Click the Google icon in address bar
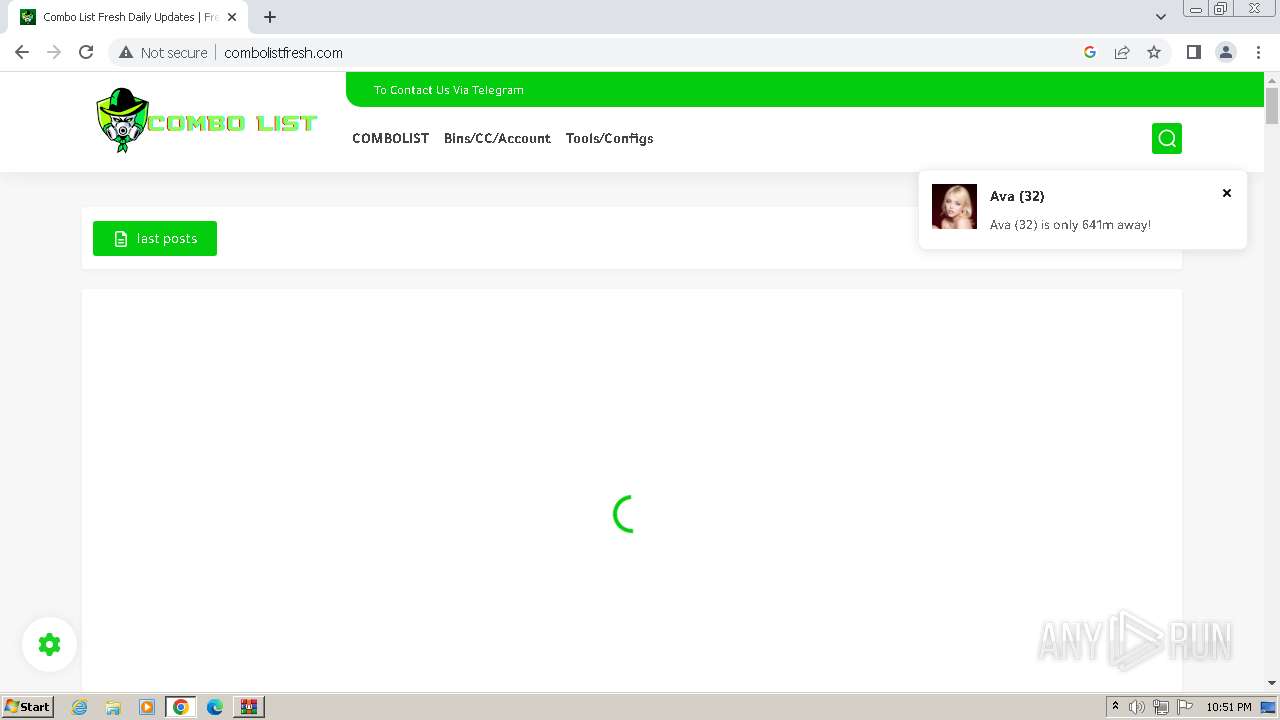The width and height of the screenshot is (1280, 720). coord(1090,52)
